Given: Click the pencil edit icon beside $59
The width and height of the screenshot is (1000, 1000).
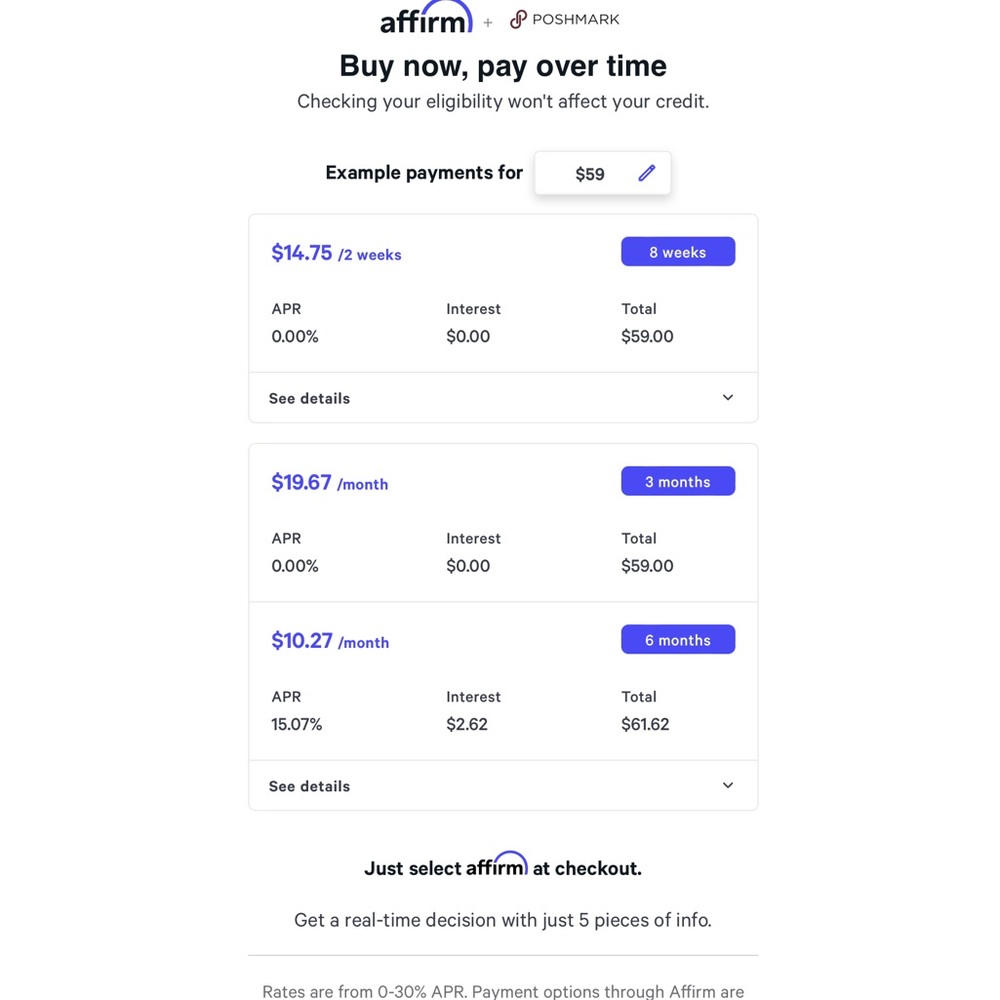Looking at the screenshot, I should (x=647, y=173).
